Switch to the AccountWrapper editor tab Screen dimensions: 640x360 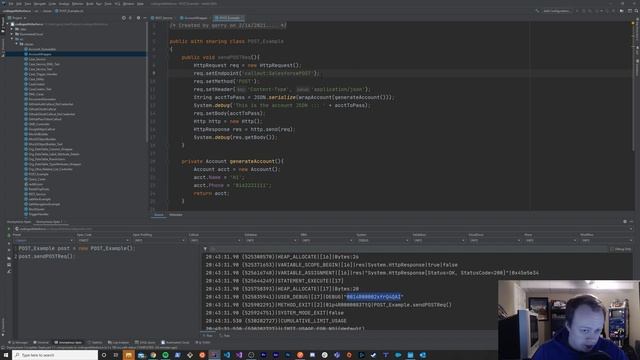[194, 18]
